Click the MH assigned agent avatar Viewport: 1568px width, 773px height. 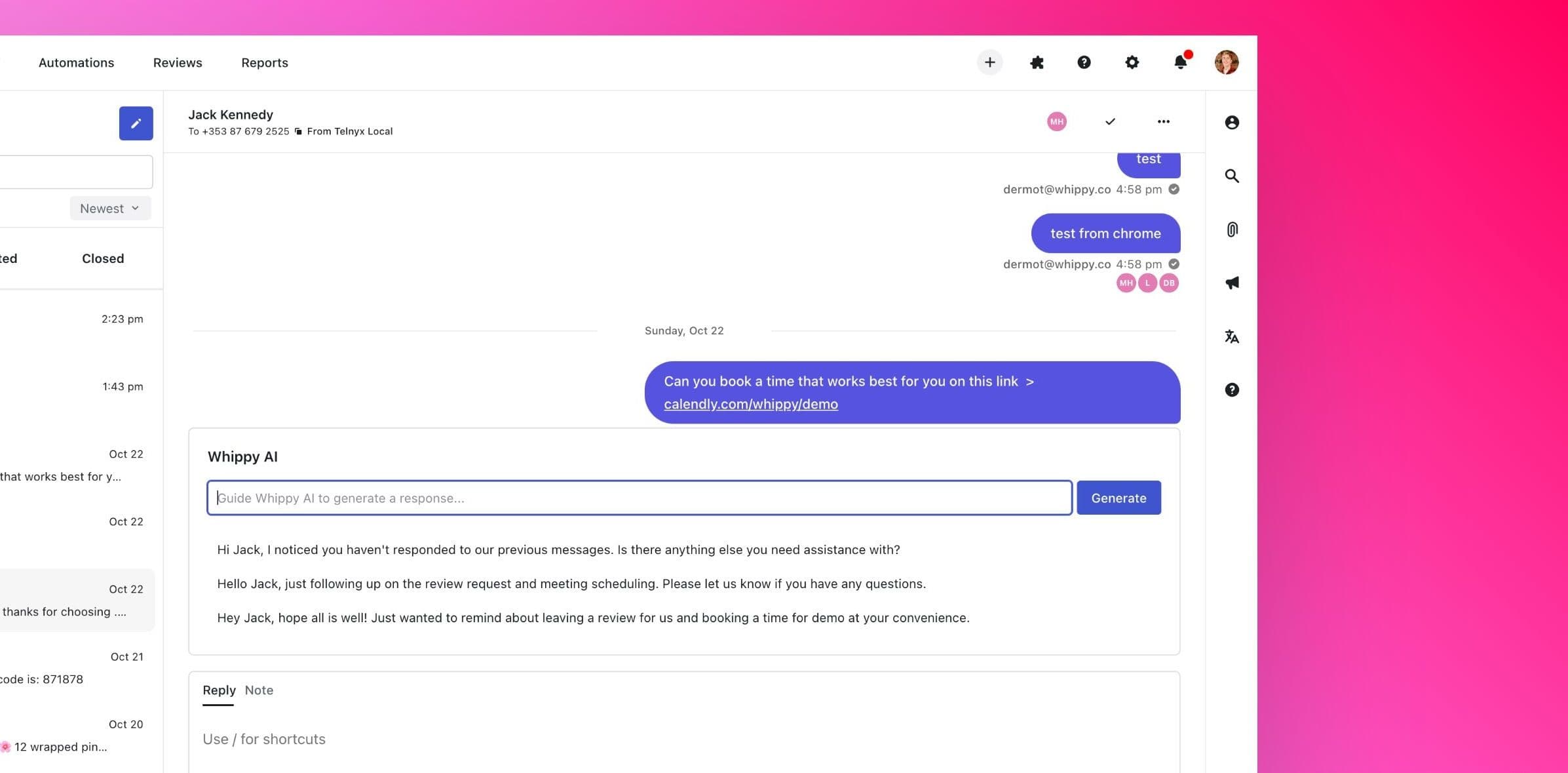click(x=1056, y=121)
